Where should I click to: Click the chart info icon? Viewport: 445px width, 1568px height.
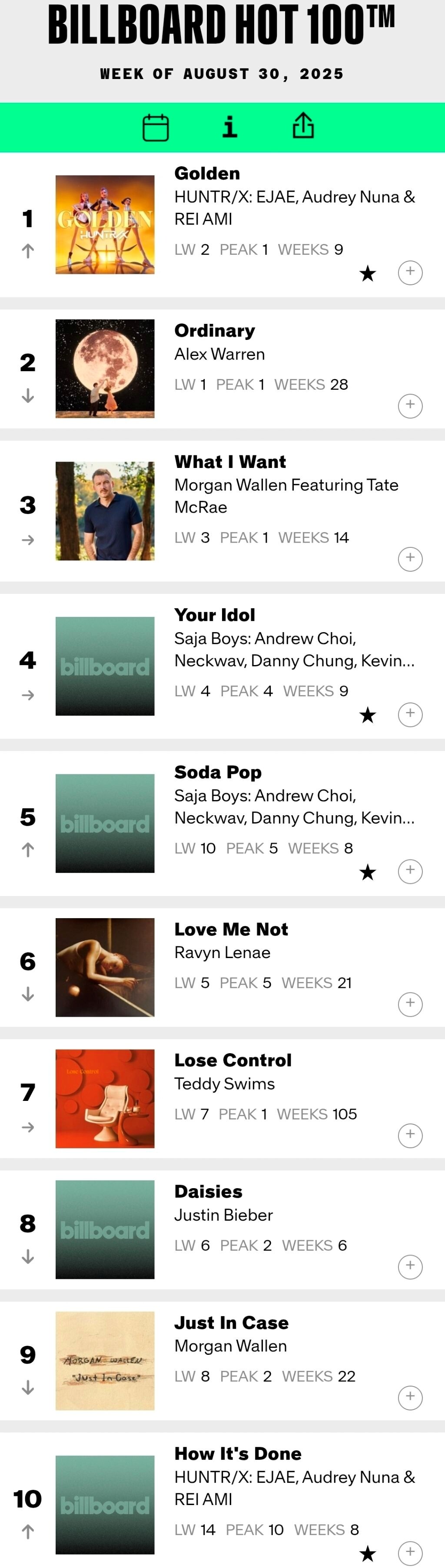point(230,127)
